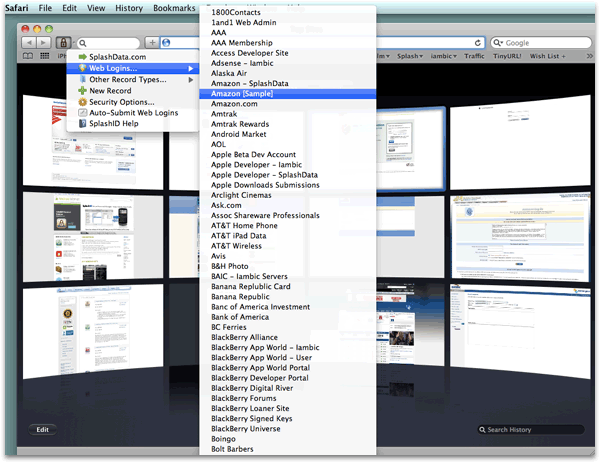The width and height of the screenshot is (600, 463).
Task: Open the TinyURL! bookmark
Action: 507,56
